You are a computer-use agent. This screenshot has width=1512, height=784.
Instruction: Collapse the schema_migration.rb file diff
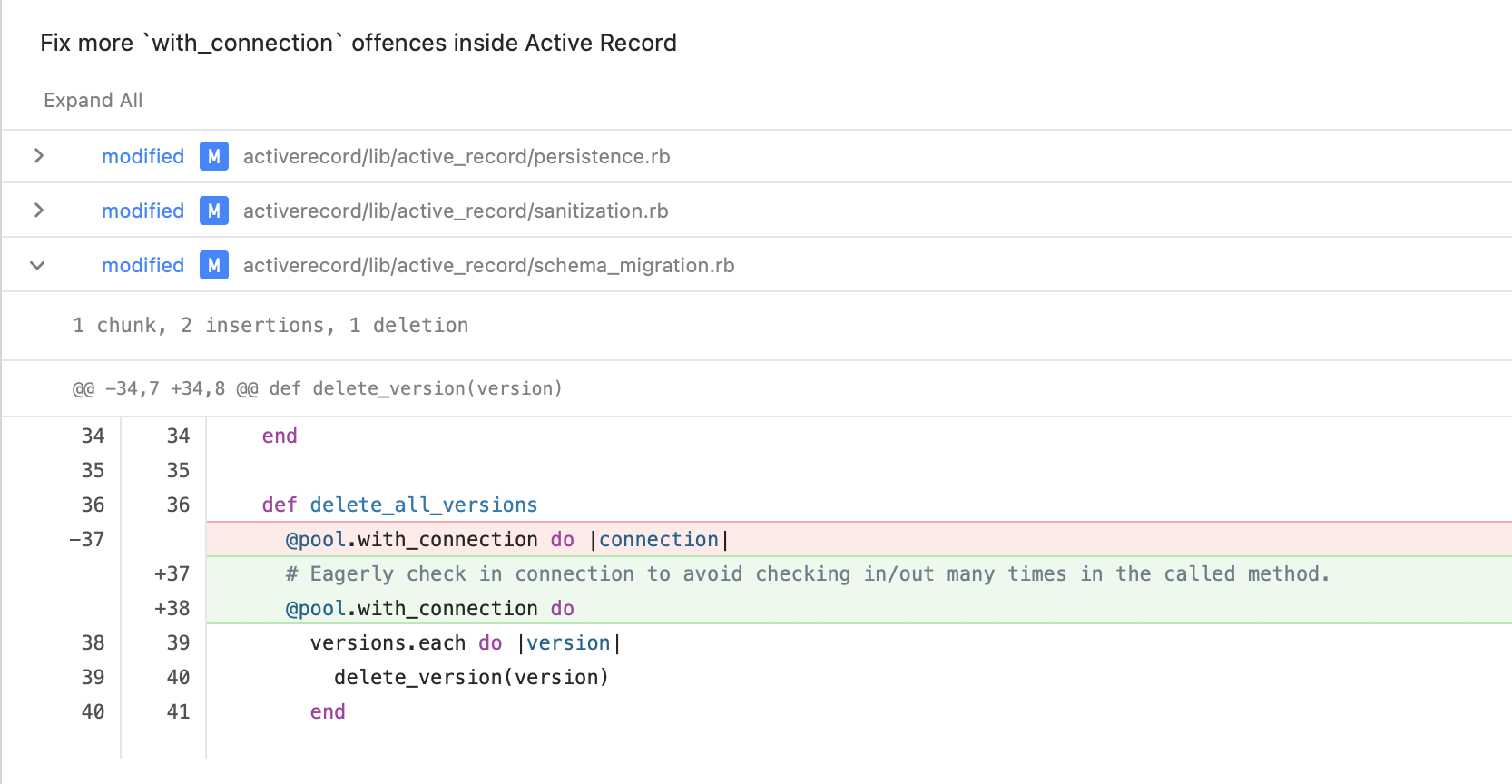click(38, 265)
